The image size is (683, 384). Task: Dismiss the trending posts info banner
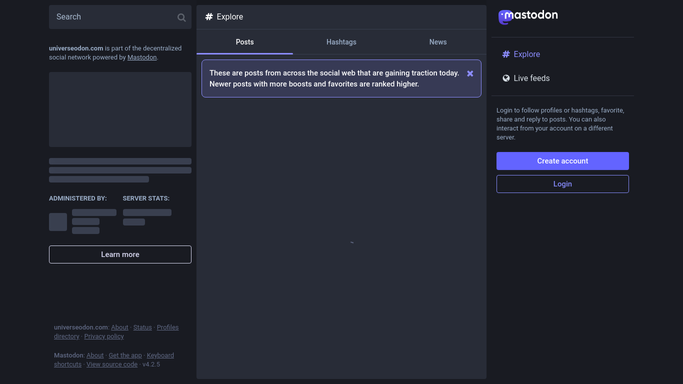tap(470, 74)
